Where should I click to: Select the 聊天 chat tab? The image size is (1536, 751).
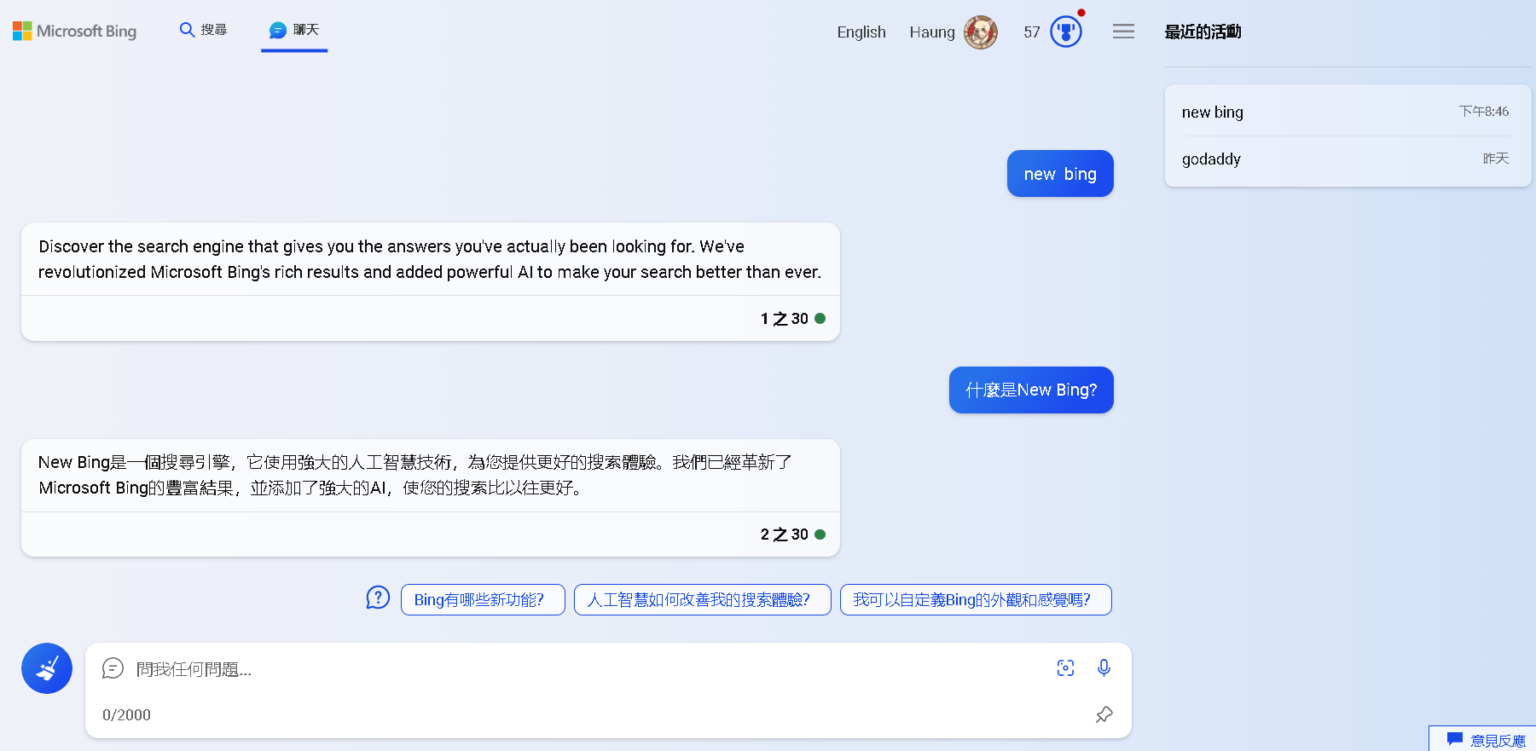(293, 30)
